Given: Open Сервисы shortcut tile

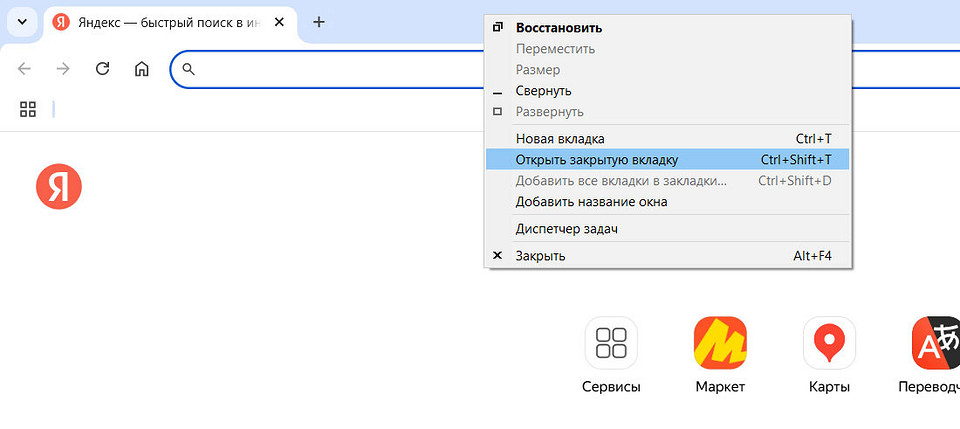Looking at the screenshot, I should coord(611,344).
